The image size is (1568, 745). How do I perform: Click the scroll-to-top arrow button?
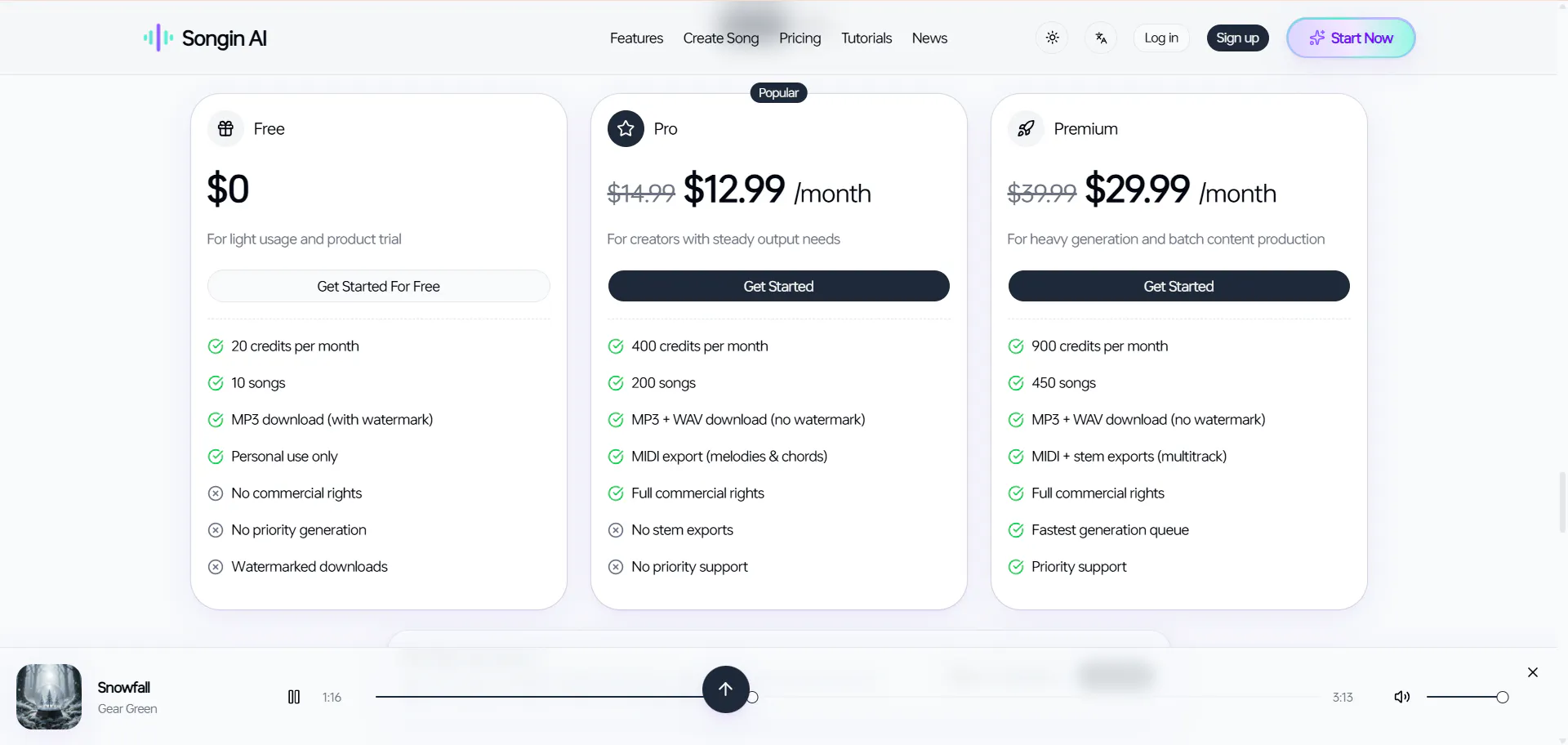coord(725,689)
